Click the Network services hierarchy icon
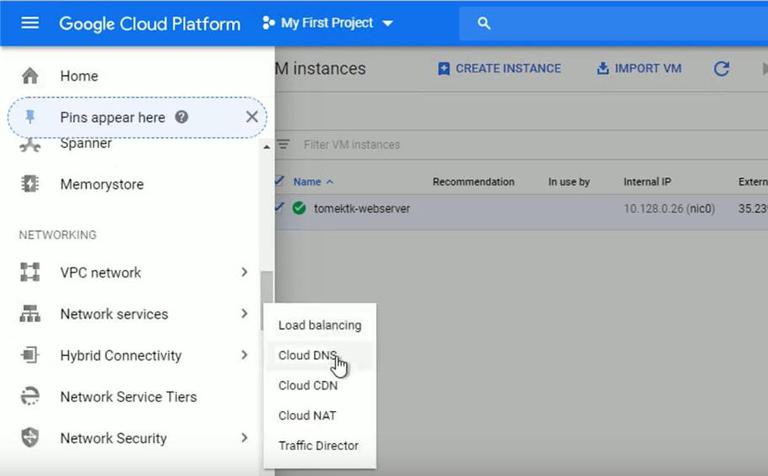The image size is (768, 476). pos(30,314)
